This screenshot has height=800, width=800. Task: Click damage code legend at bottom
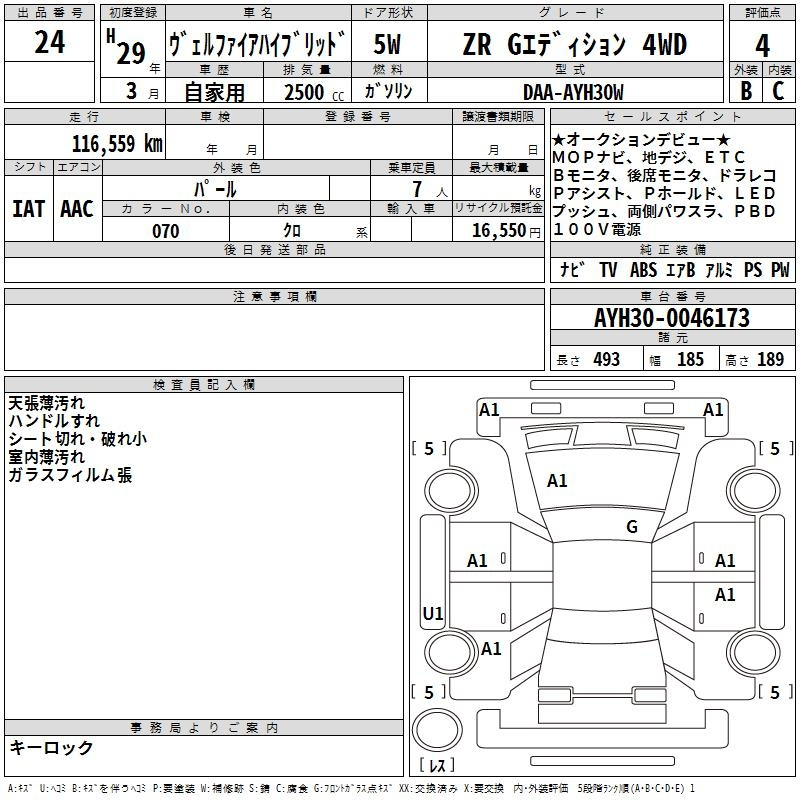[x=351, y=788]
